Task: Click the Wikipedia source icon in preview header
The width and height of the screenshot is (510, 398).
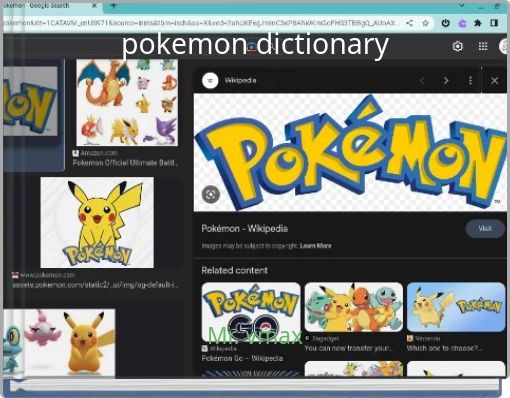Action: [x=210, y=80]
